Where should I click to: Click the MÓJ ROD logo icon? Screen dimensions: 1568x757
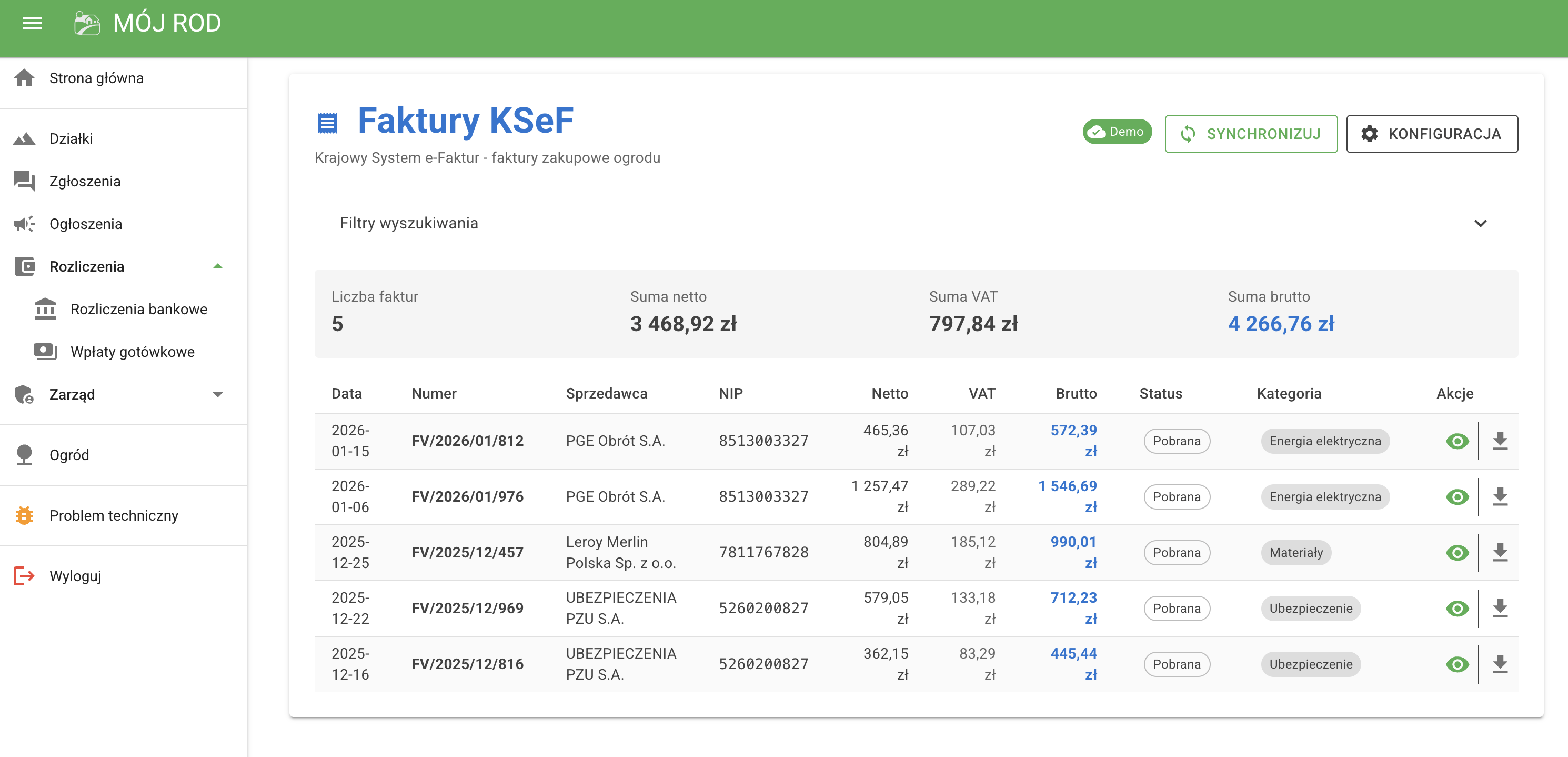tap(86, 23)
